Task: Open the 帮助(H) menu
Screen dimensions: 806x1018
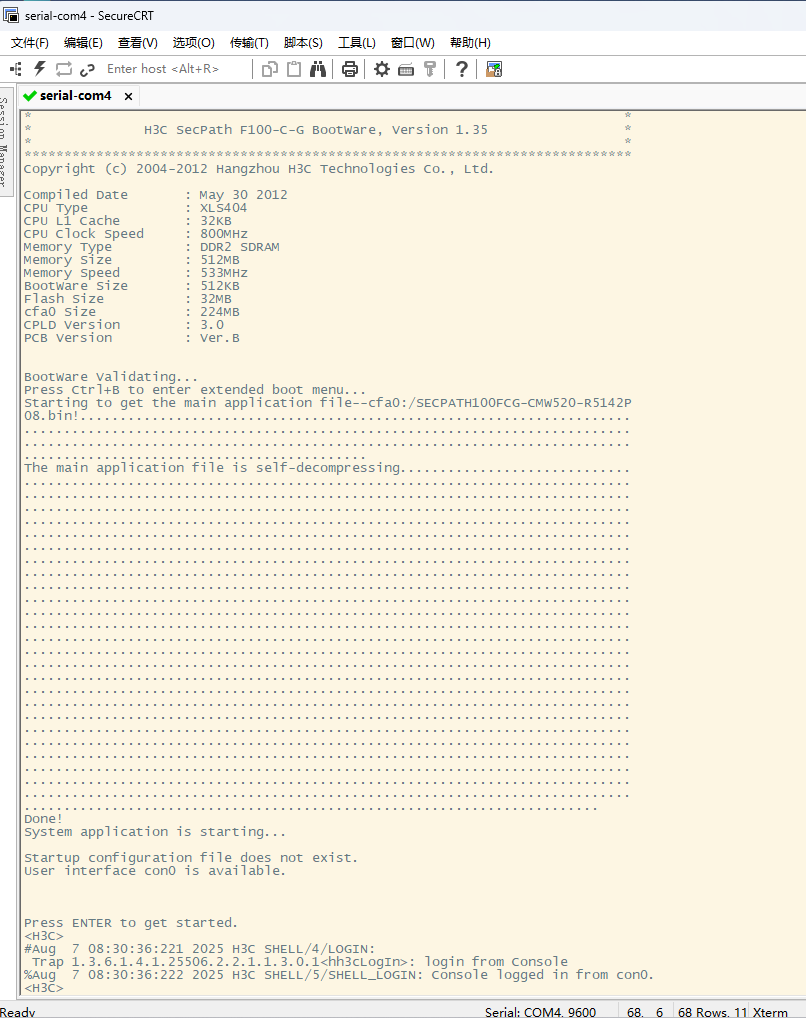Action: [470, 43]
